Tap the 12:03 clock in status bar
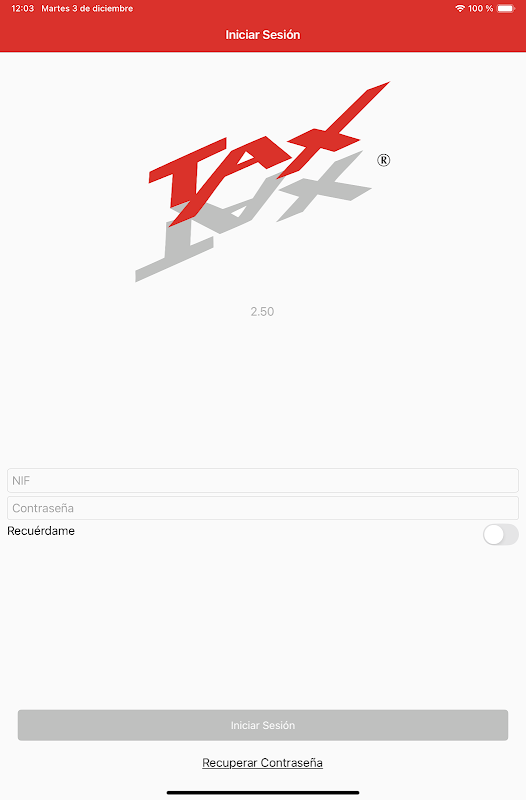The width and height of the screenshot is (526, 800). pos(22,9)
